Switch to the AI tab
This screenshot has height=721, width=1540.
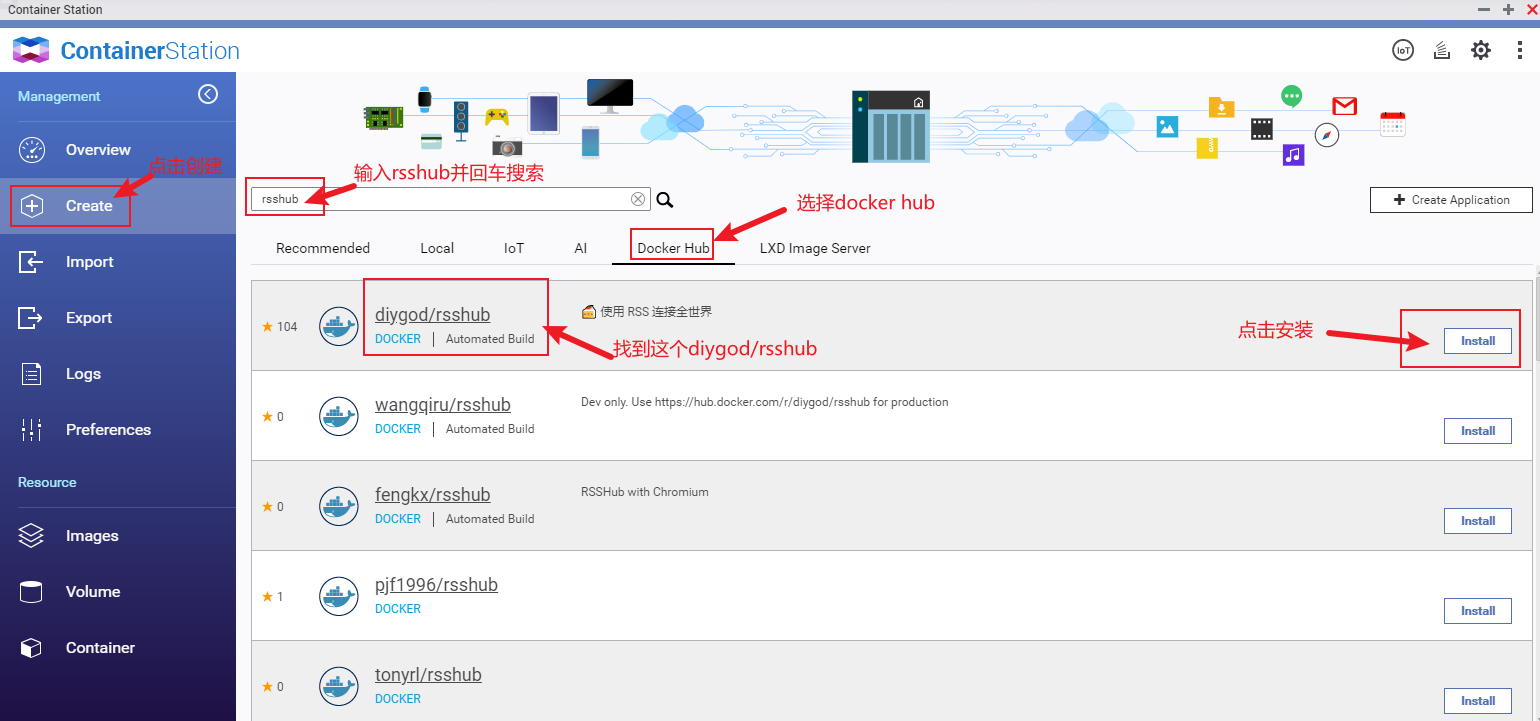(581, 248)
